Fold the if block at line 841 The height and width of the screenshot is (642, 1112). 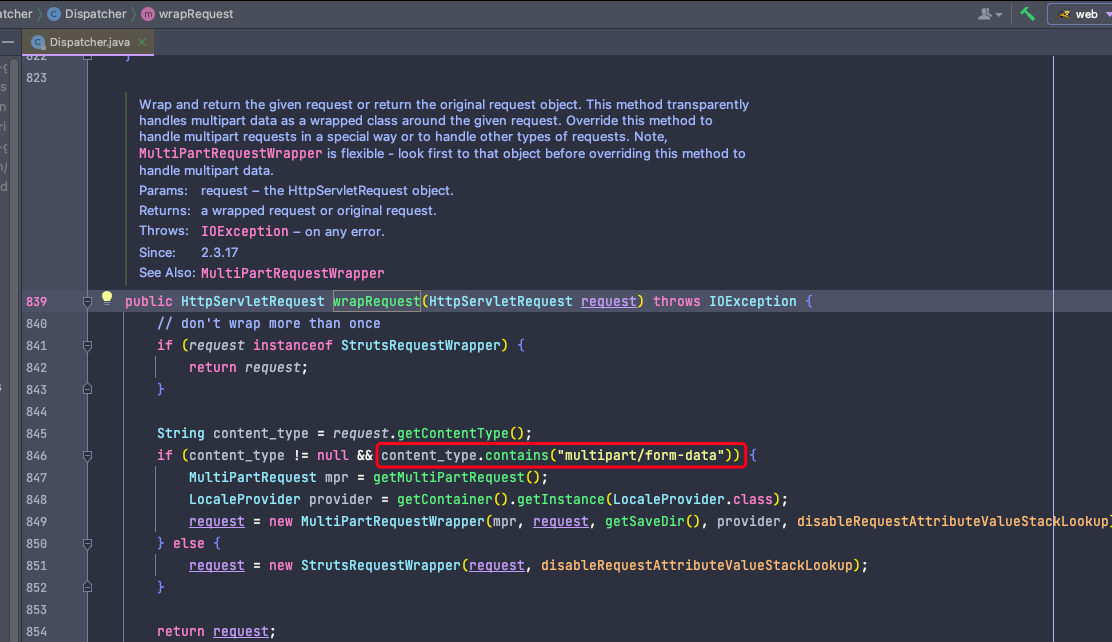[88, 345]
